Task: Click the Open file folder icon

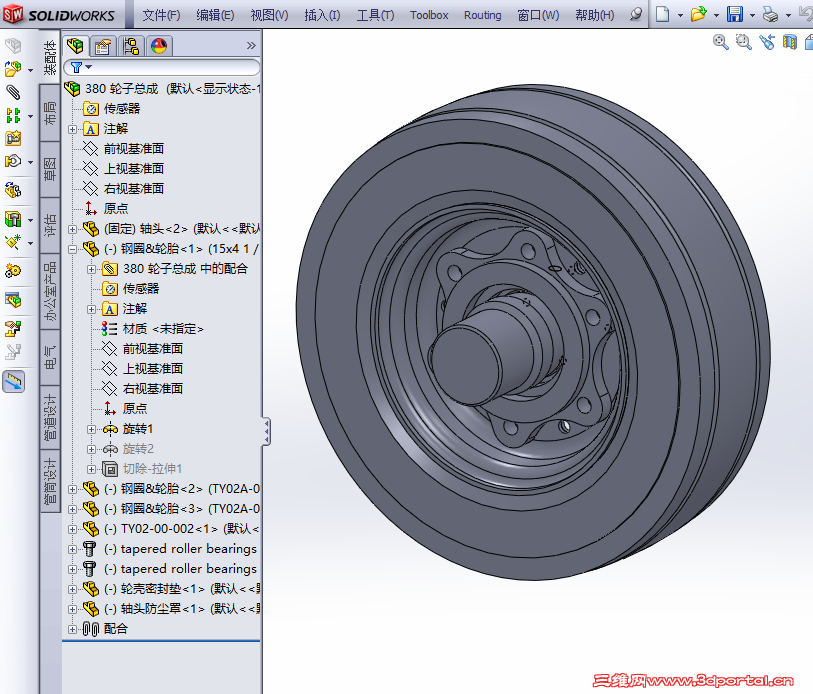Action: pos(698,14)
